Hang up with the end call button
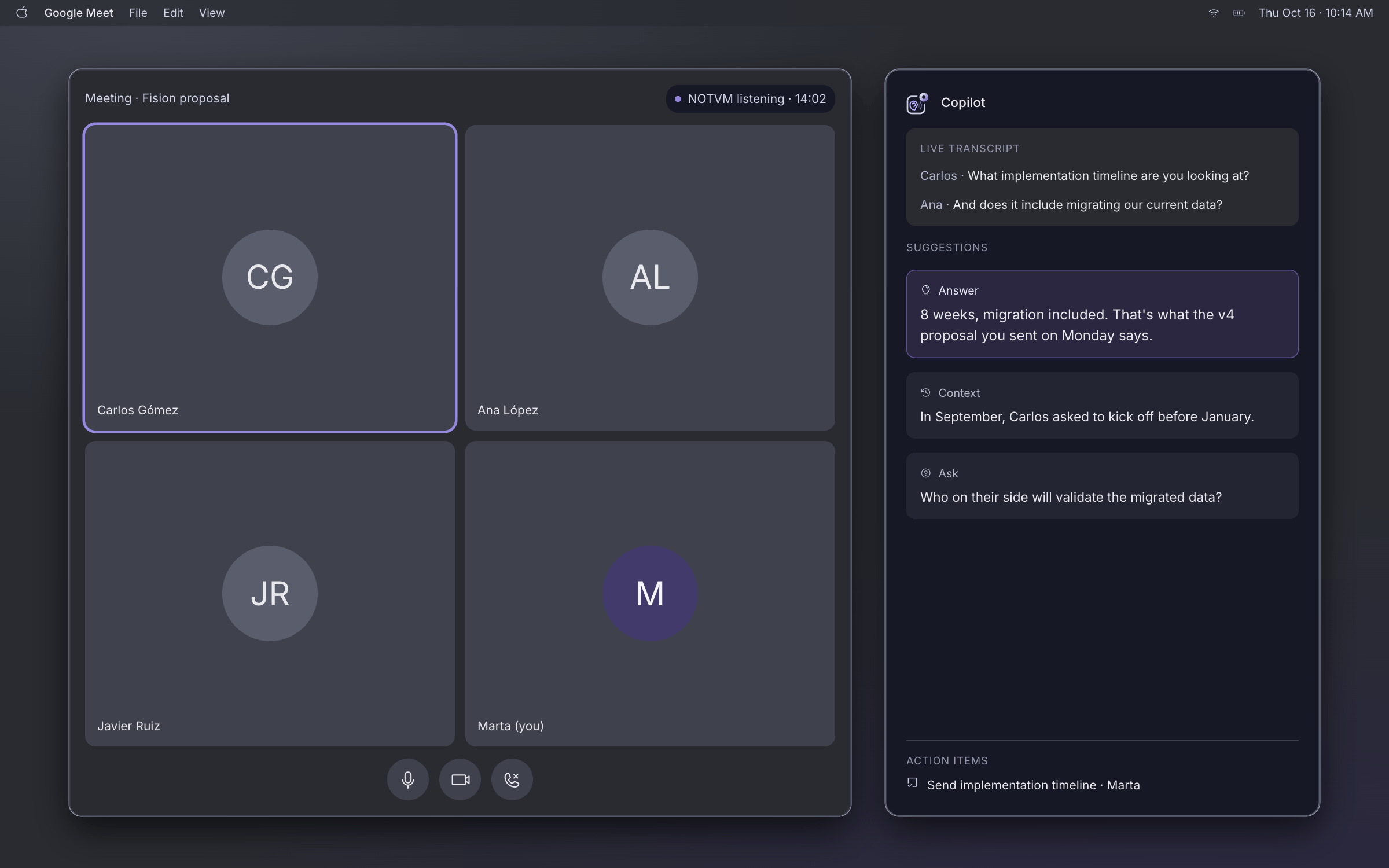 (512, 779)
